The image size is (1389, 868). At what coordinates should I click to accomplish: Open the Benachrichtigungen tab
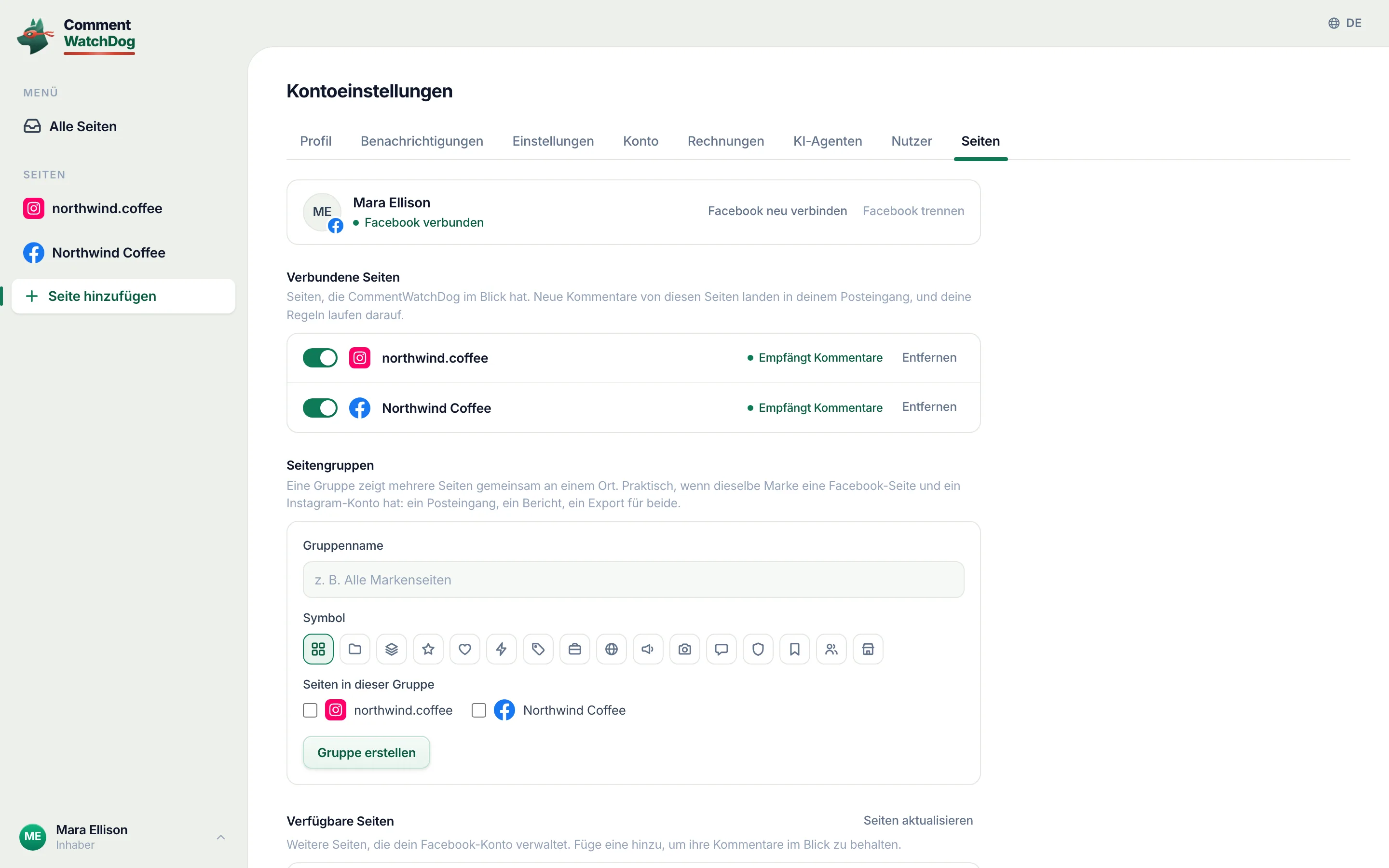pos(422,141)
